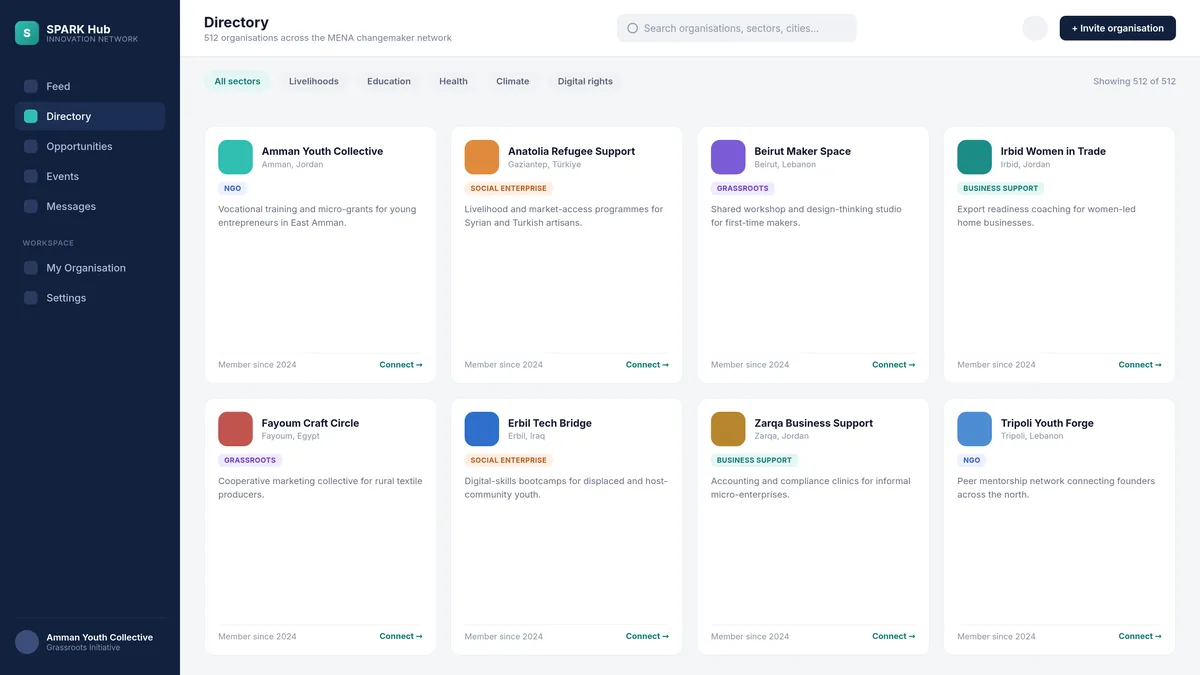This screenshot has height=675, width=1200.
Task: Go to Events page
Action: pos(90,176)
